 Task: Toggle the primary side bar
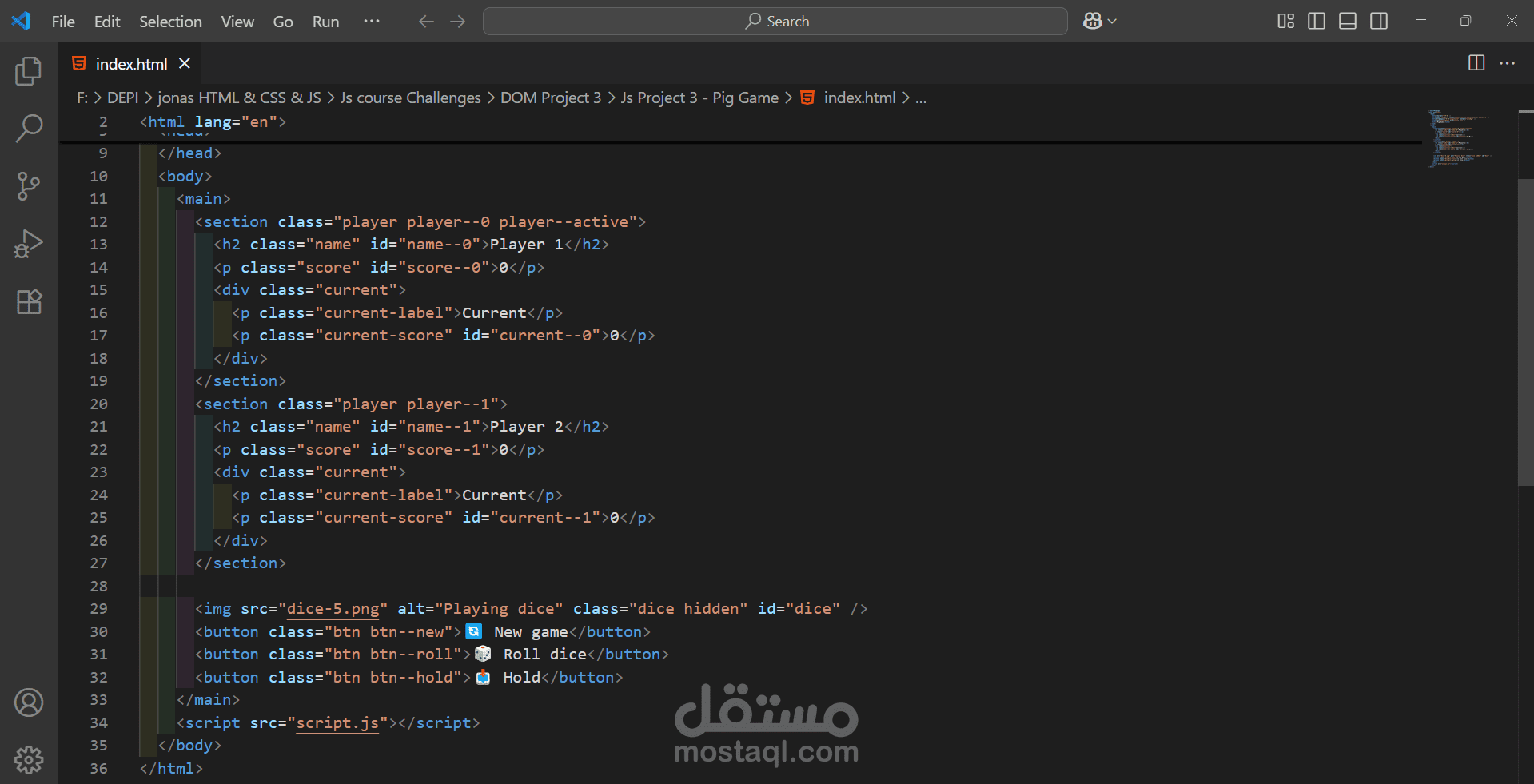[x=1317, y=21]
